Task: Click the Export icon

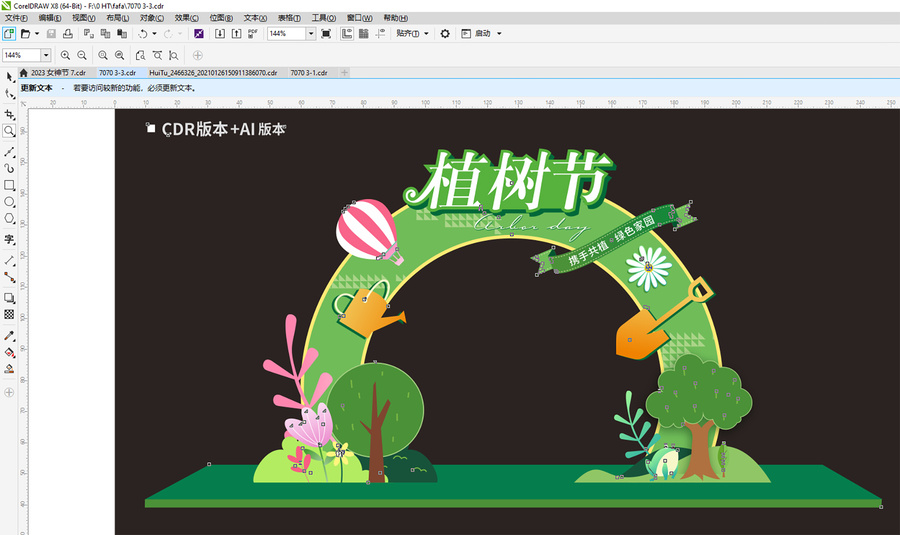Action: 236,34
